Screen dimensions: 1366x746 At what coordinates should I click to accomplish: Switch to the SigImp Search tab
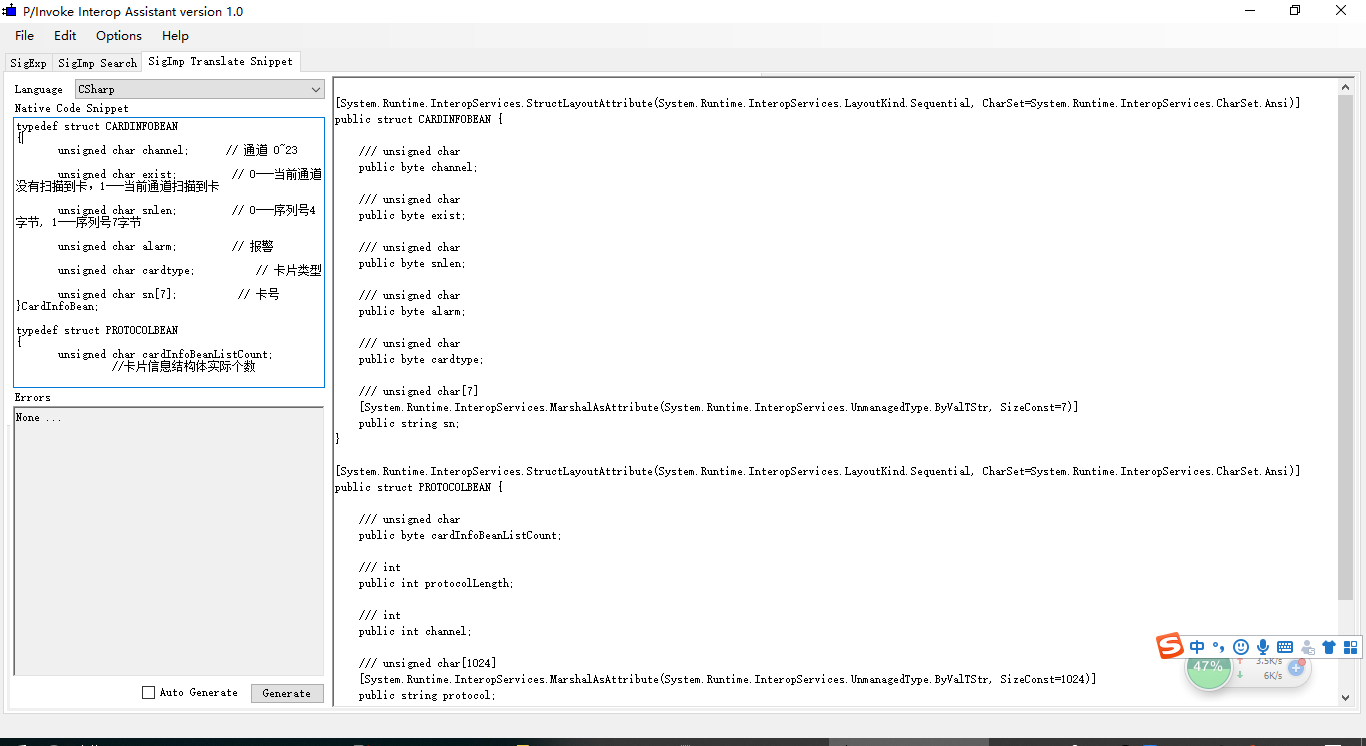tap(97, 61)
